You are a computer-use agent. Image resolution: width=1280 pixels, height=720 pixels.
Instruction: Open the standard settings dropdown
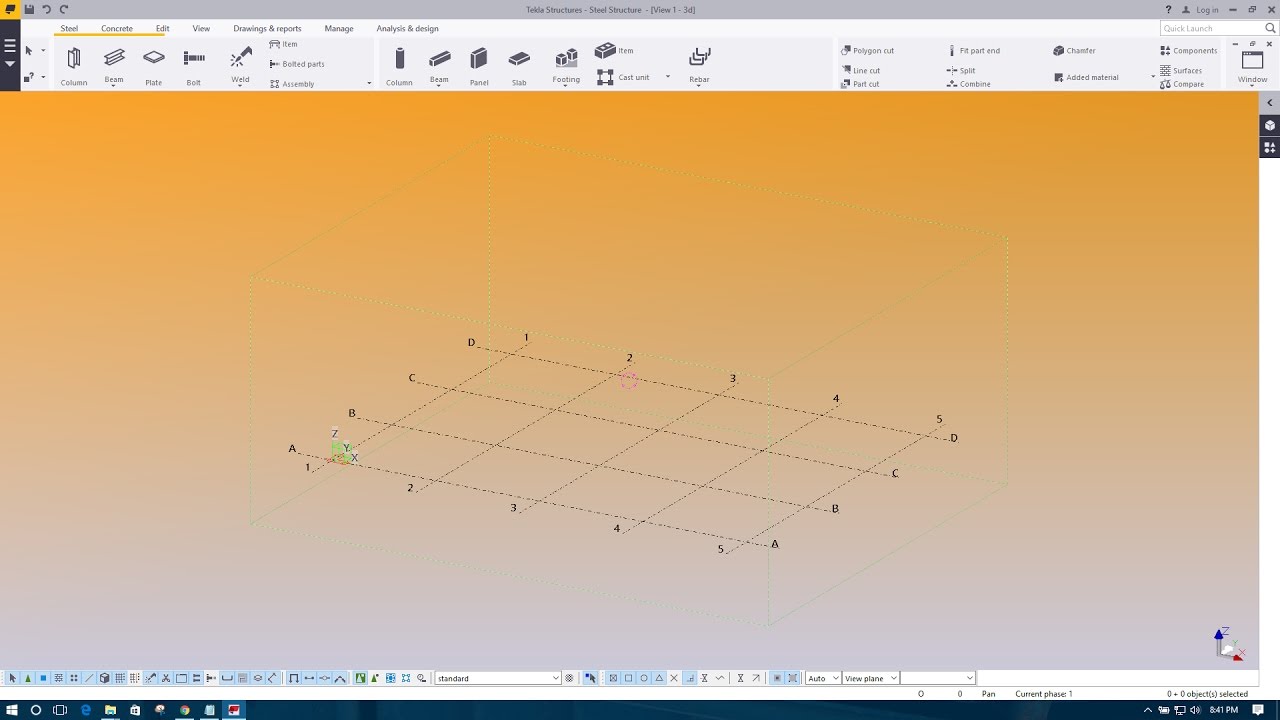coord(497,677)
